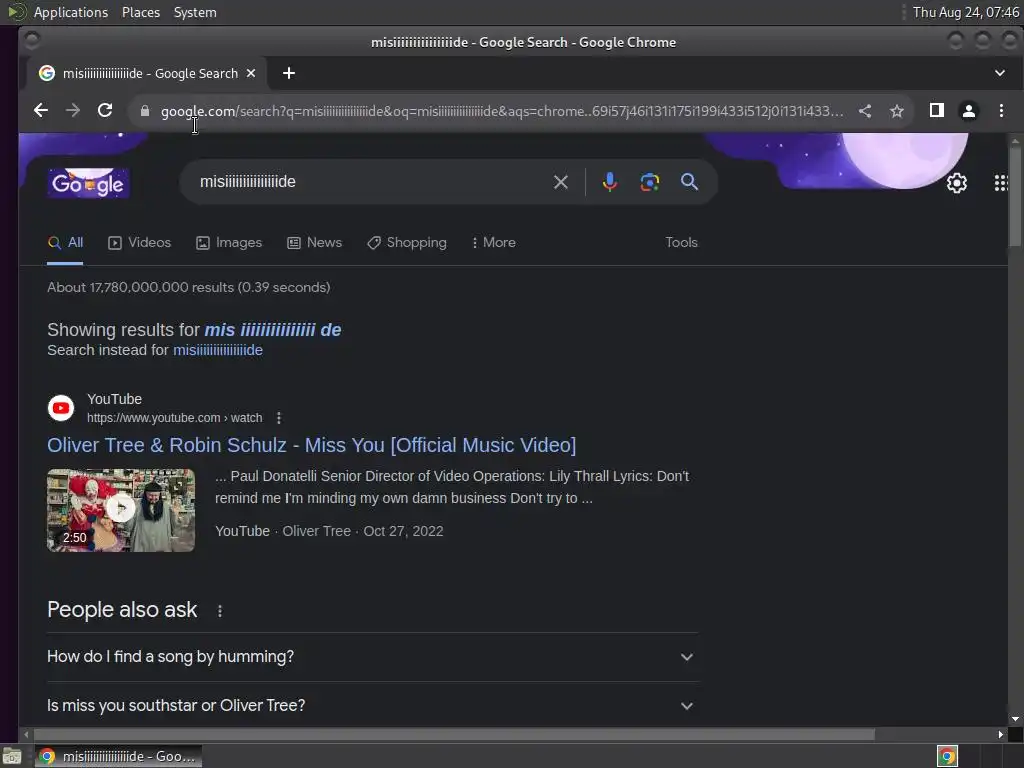Open Chrome's three-dot menu
This screenshot has height=768, width=1024.
tap(1001, 110)
